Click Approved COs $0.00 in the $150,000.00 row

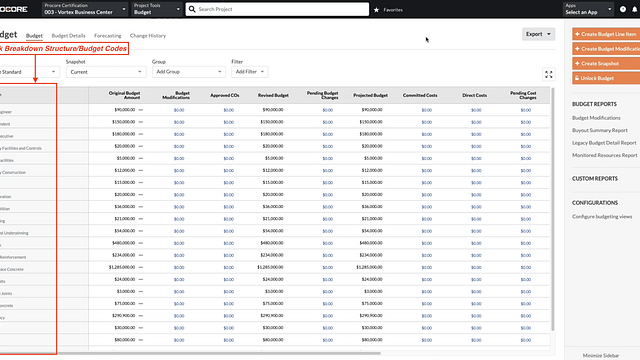(x=229, y=122)
